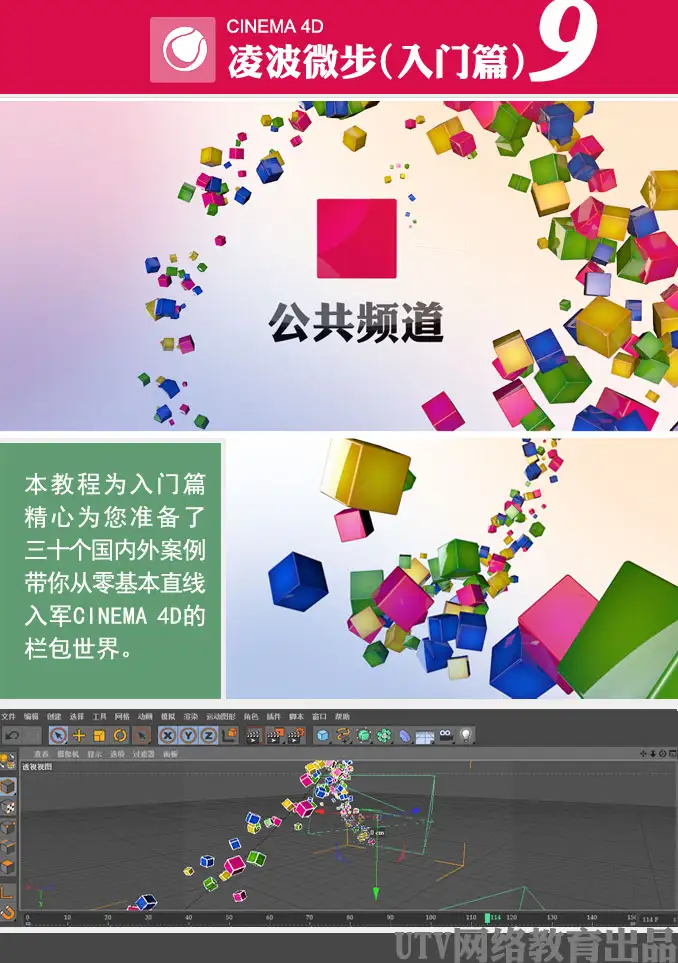678x963 pixels.
Task: Toggle the Snap magnet icon
Action: click(7, 913)
